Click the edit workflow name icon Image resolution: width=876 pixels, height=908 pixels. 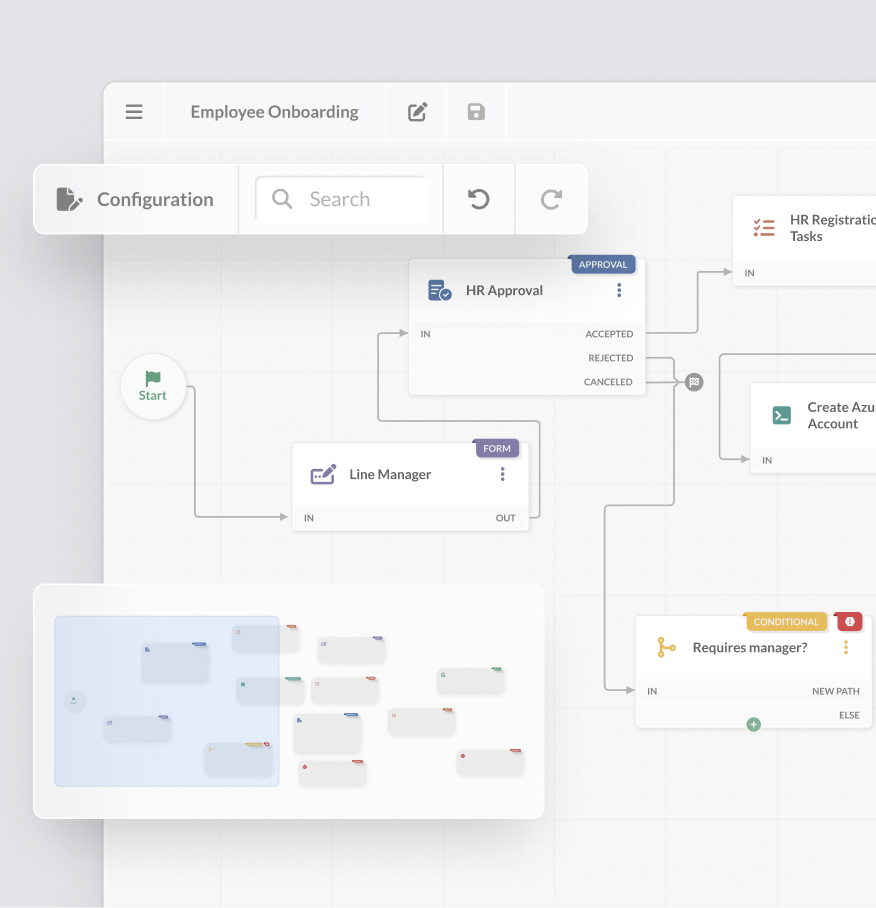(x=418, y=112)
